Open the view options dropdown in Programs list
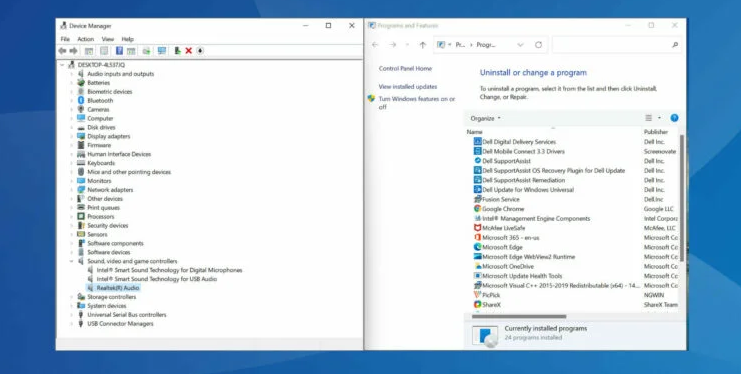Screen dimensions: 741x374 click(x=659, y=118)
